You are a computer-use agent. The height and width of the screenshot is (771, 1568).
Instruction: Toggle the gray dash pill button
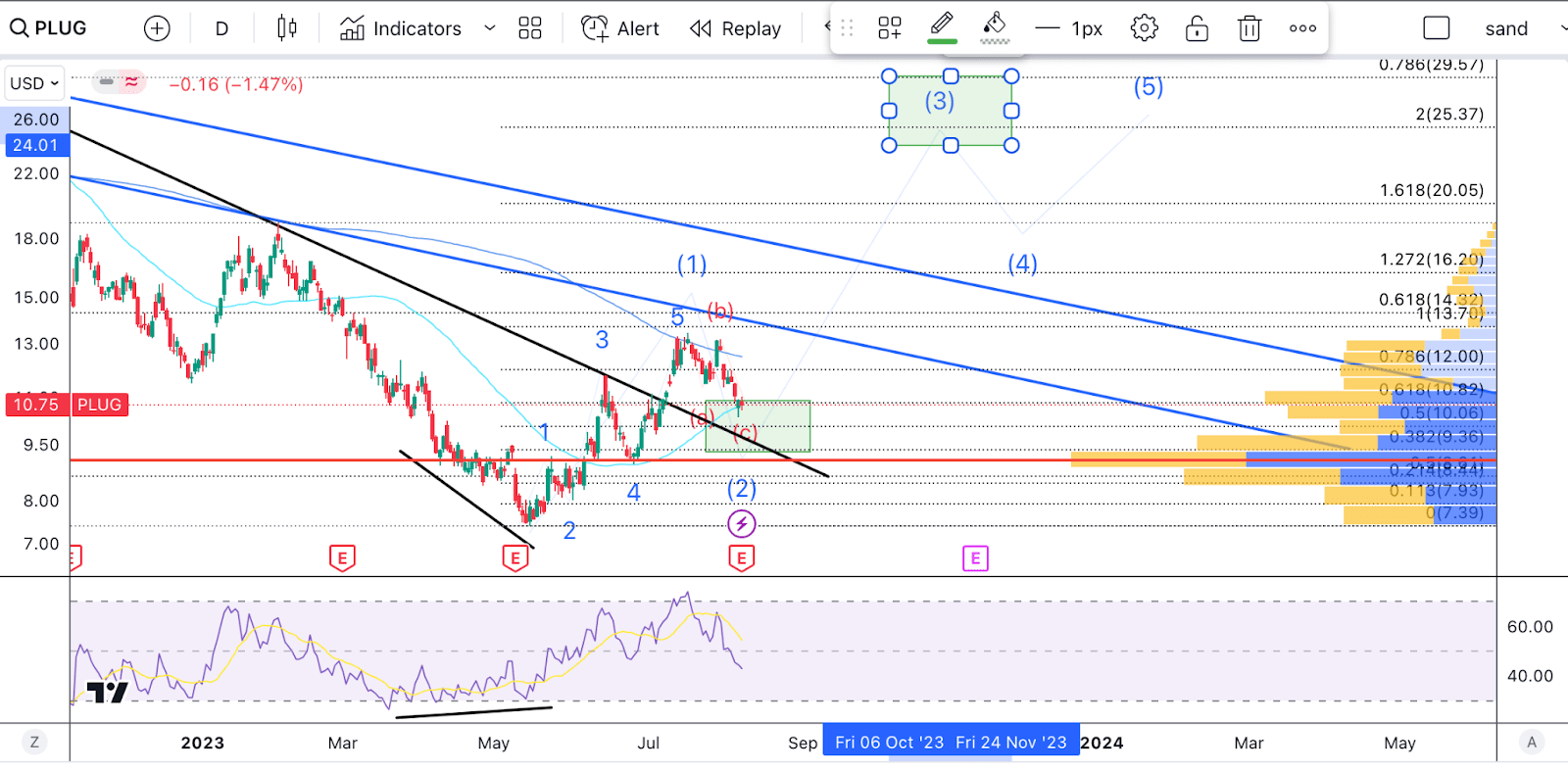(107, 82)
